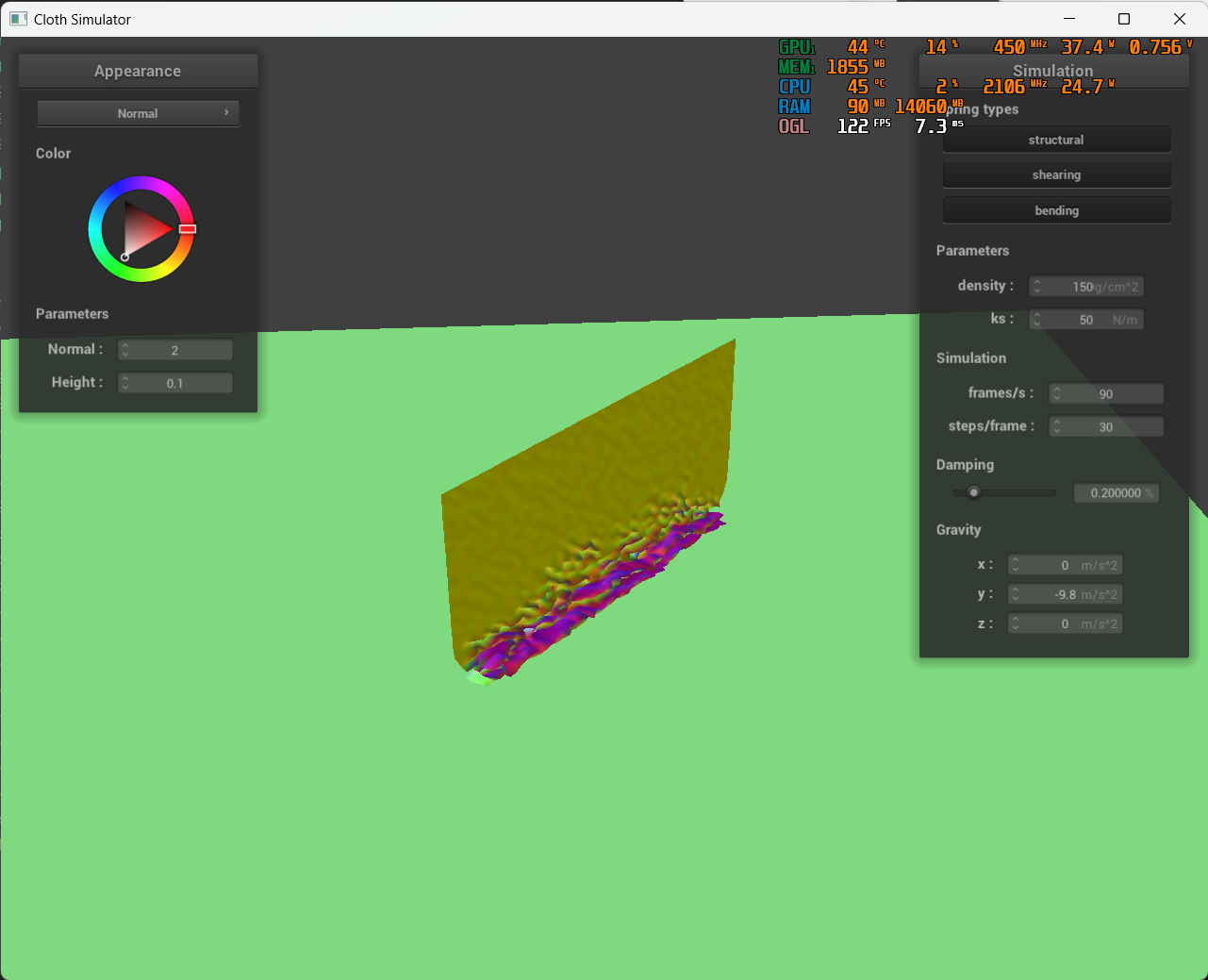
Task: Click the Normal parameter input field
Action: click(175, 350)
